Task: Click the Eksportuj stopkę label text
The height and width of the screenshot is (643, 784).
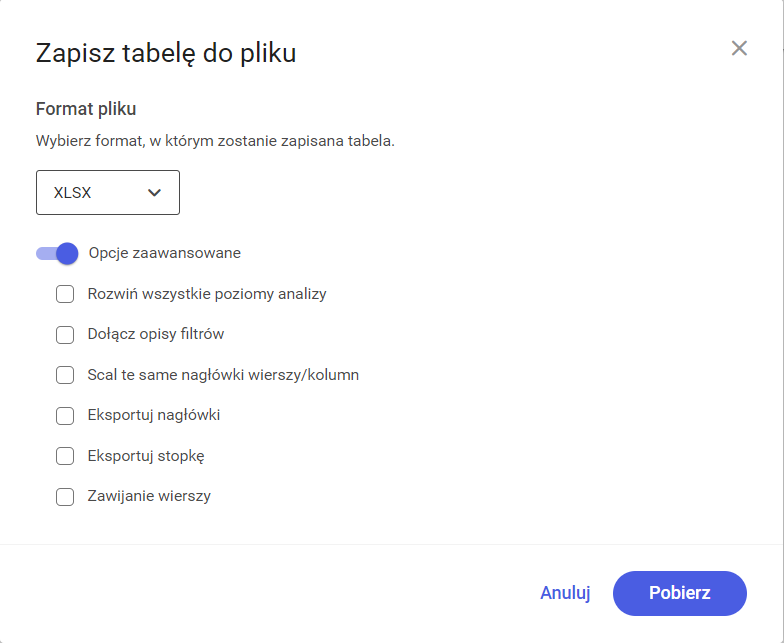Action: pyautogui.click(x=146, y=456)
